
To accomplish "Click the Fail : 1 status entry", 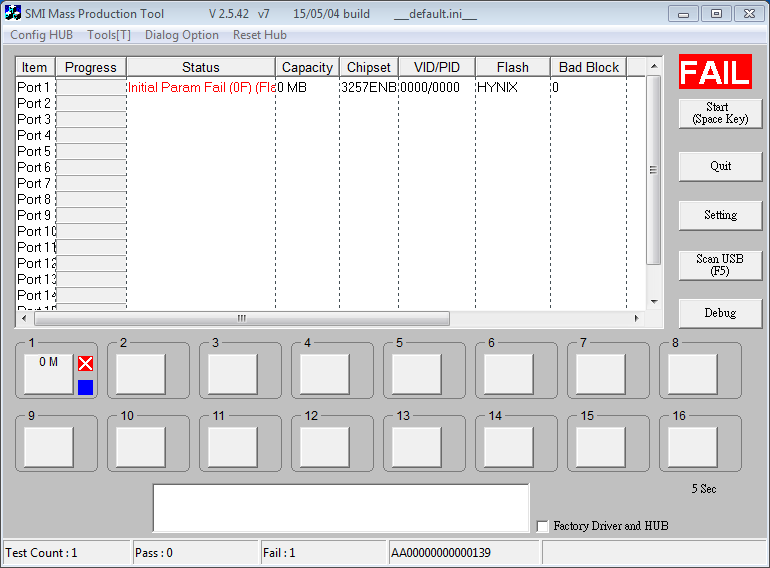I will [279, 553].
